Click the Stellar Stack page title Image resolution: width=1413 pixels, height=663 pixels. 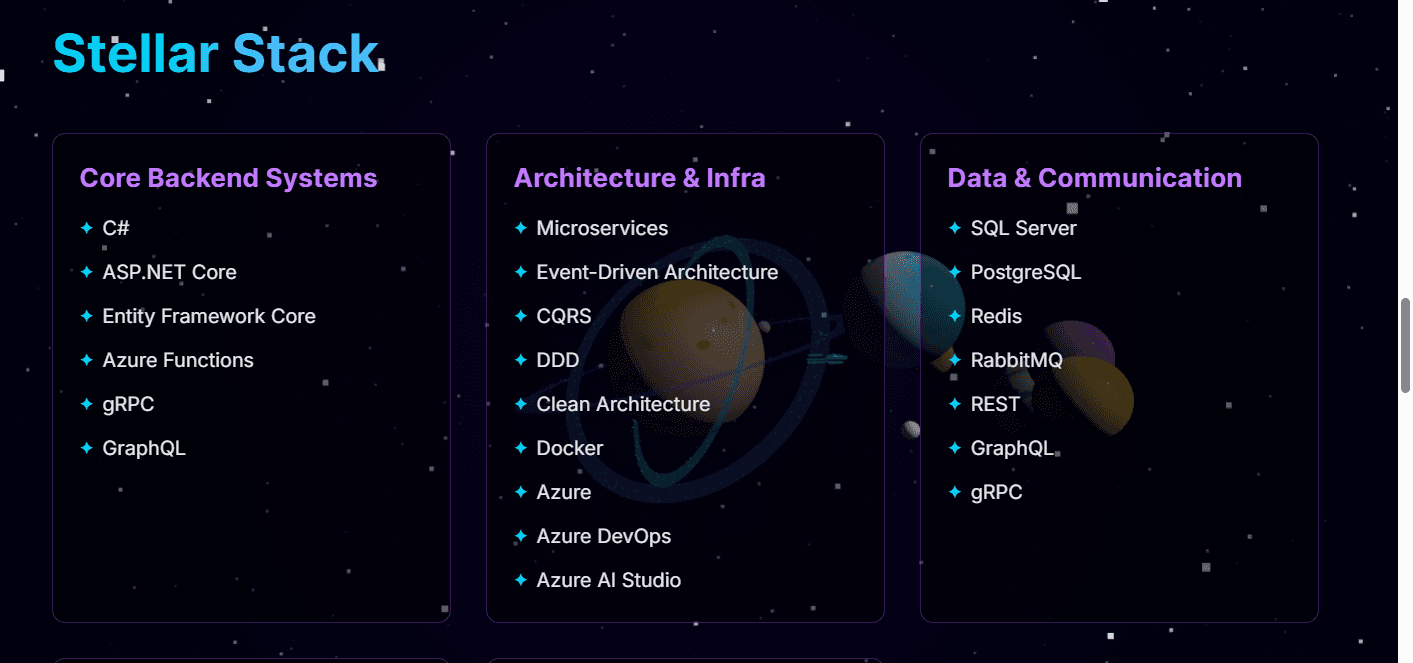tap(216, 53)
